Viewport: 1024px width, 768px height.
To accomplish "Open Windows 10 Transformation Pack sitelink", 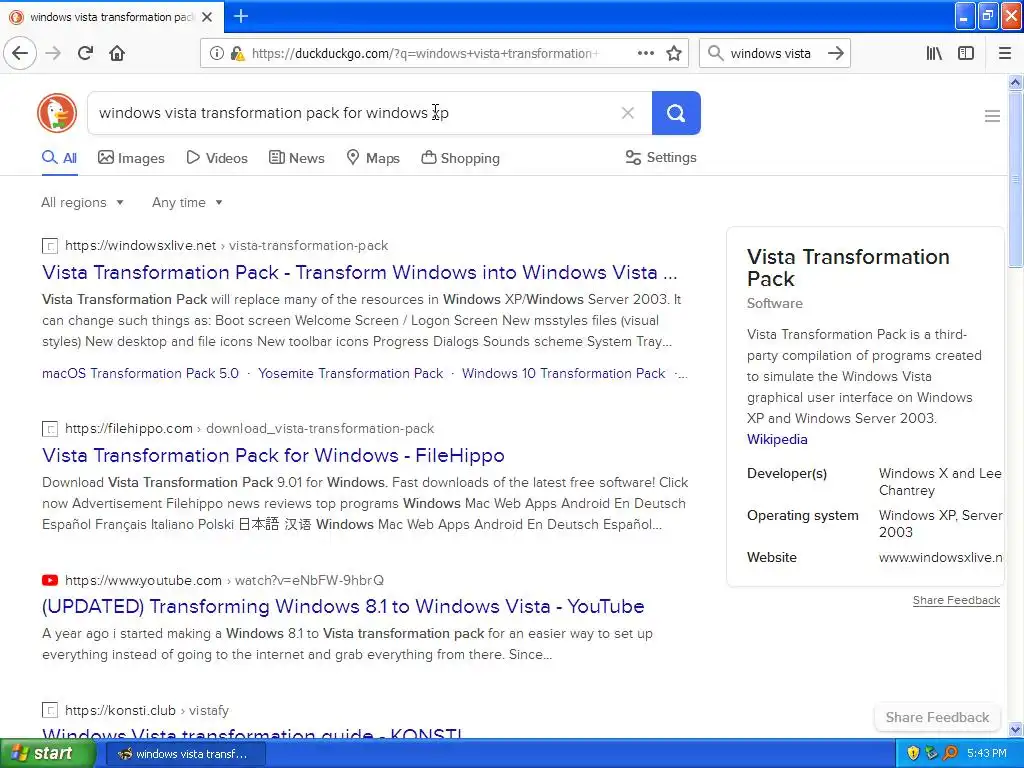I will point(564,374).
